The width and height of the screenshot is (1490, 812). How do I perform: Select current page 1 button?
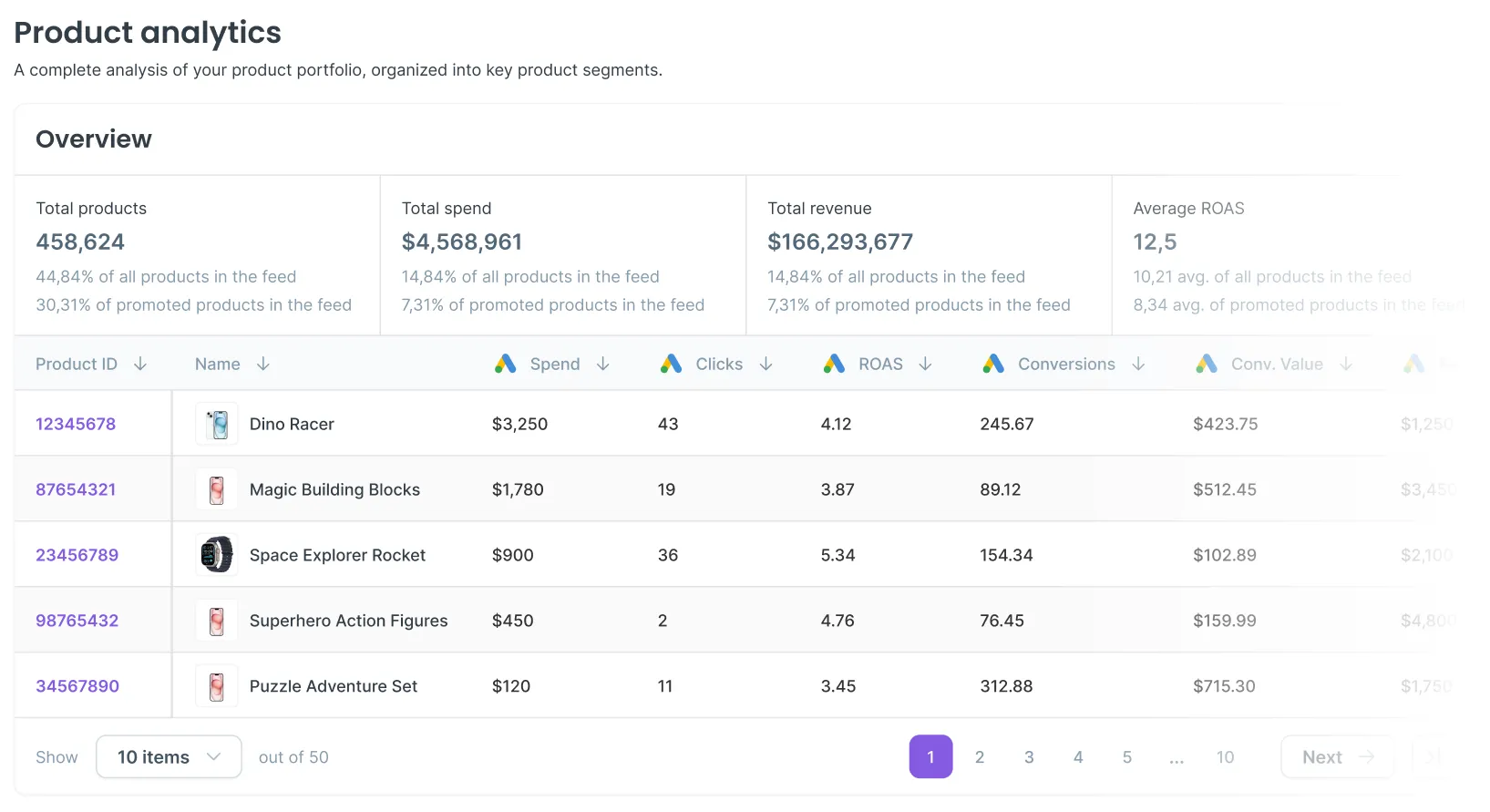[x=930, y=757]
